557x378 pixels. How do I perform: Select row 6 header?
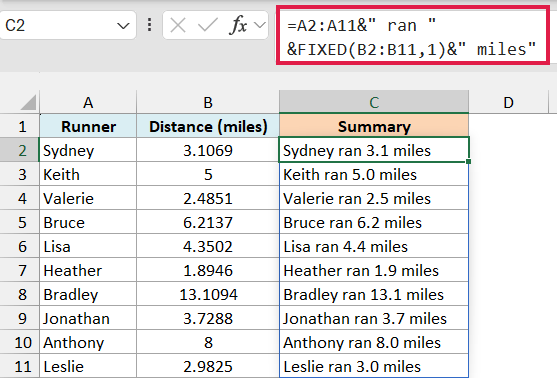click(x=20, y=246)
